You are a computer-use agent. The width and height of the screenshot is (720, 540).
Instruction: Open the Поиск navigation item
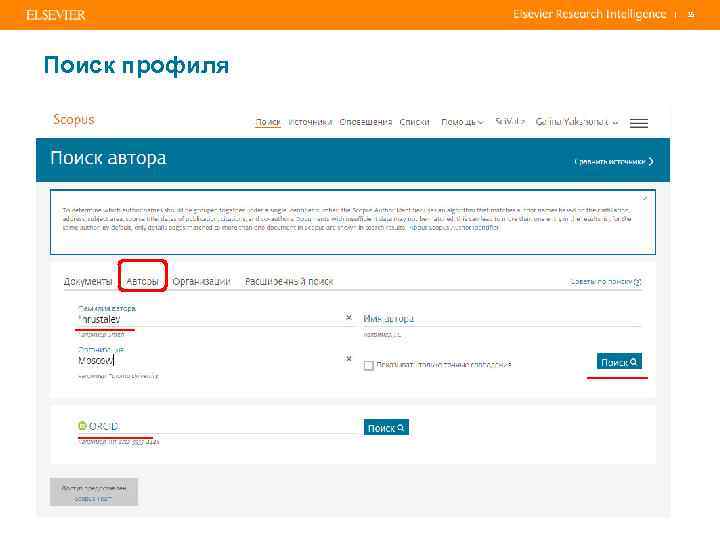pos(268,122)
